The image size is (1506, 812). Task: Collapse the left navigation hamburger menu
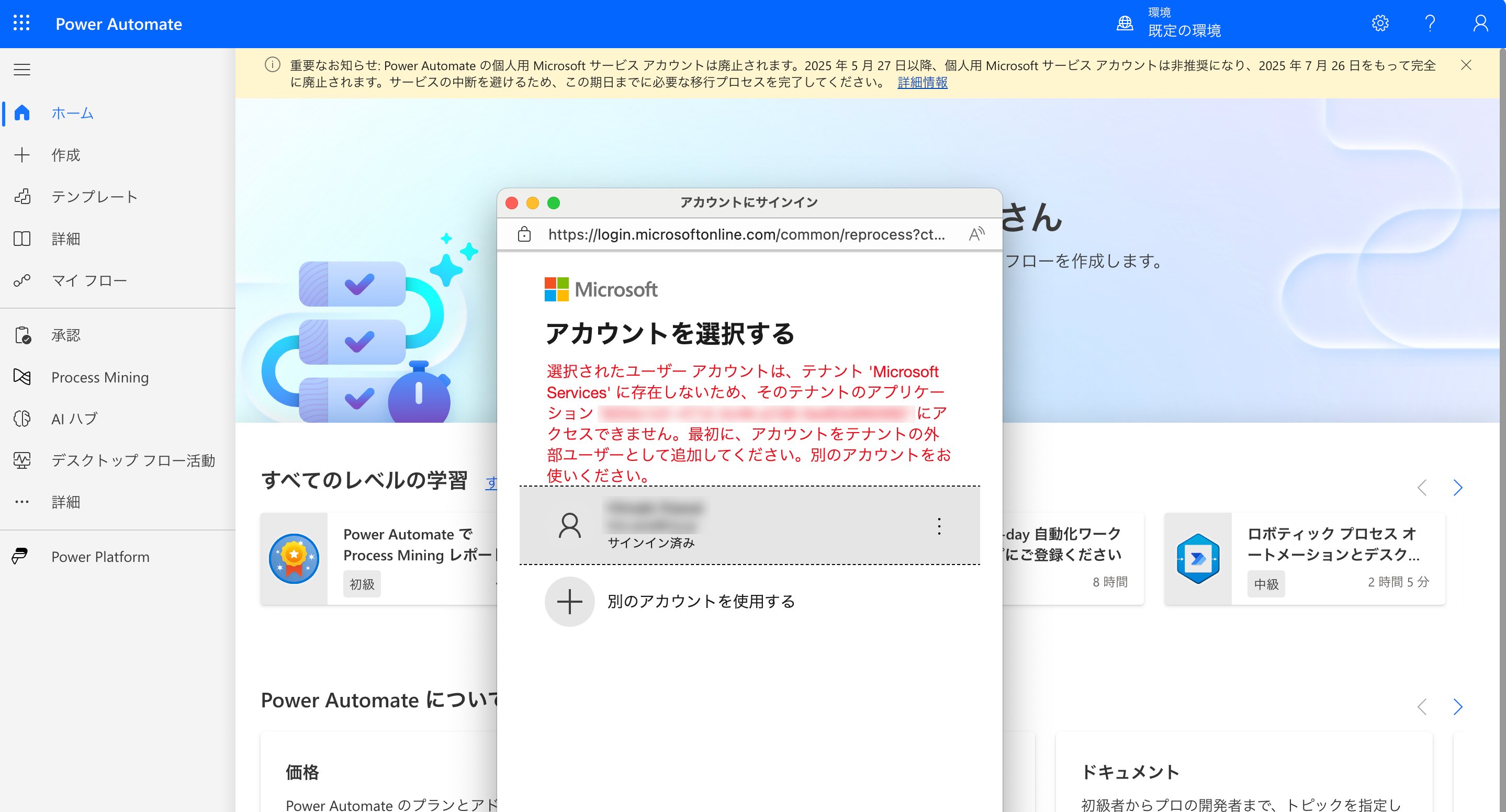click(x=21, y=70)
